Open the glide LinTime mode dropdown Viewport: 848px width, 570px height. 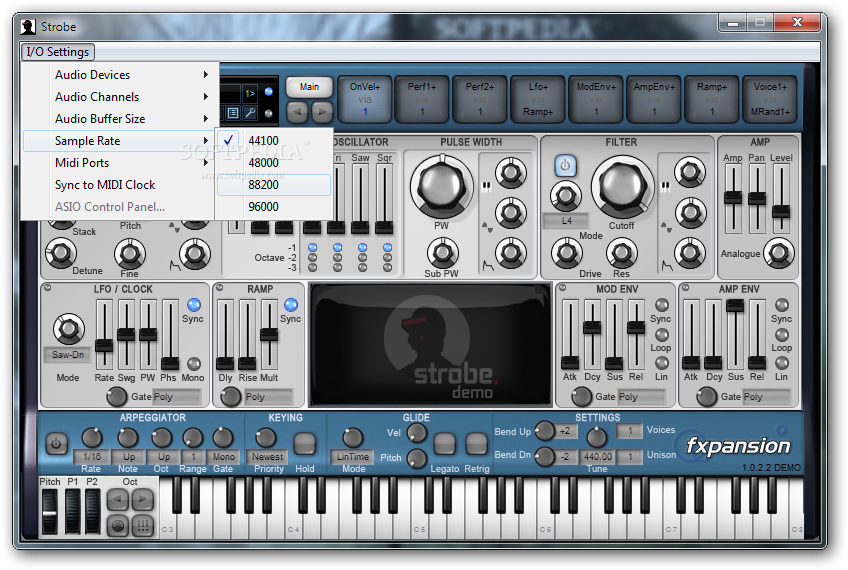pyautogui.click(x=353, y=457)
